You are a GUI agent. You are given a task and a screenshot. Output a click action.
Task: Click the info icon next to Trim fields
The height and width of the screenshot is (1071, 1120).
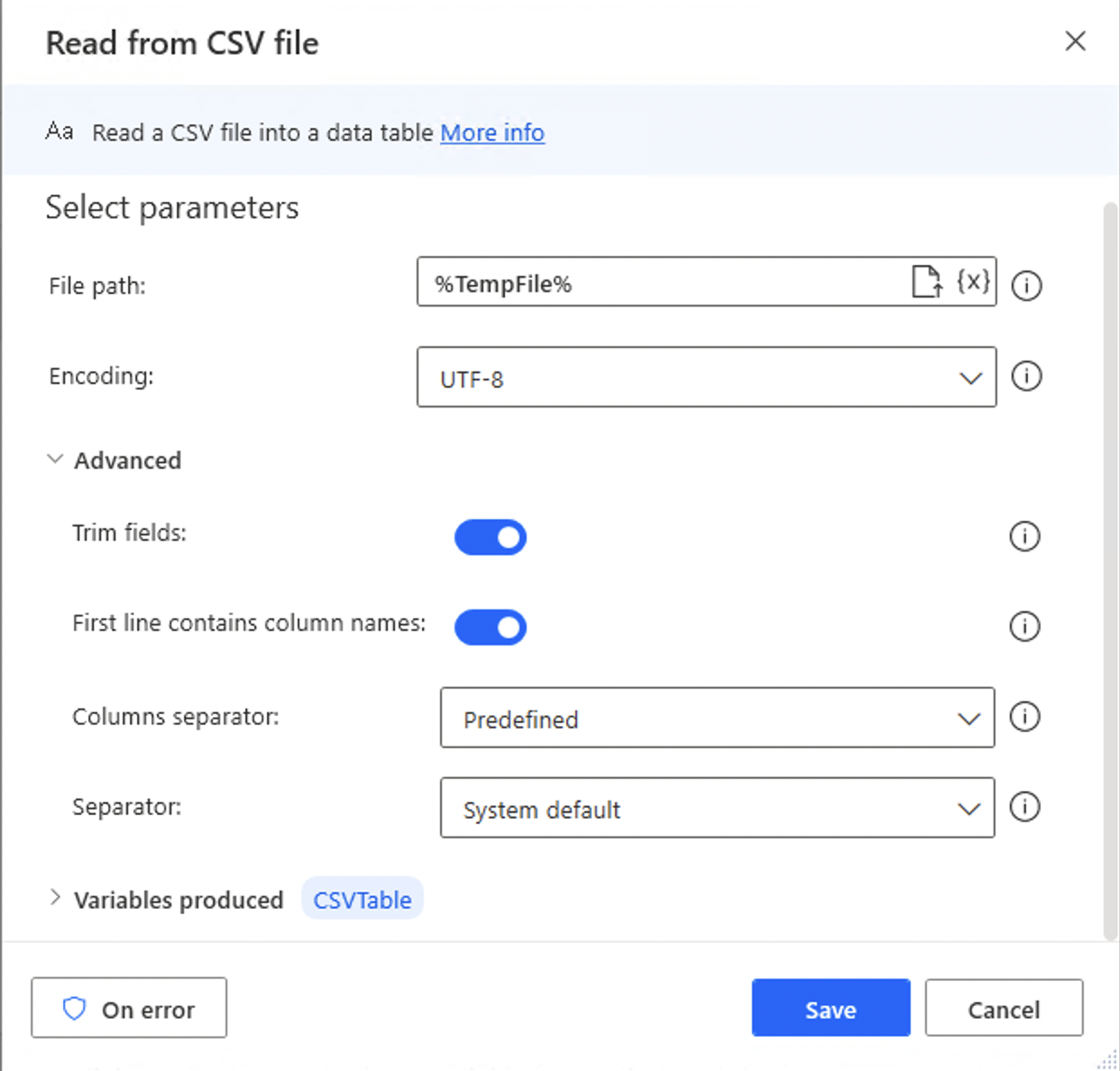coord(1024,536)
